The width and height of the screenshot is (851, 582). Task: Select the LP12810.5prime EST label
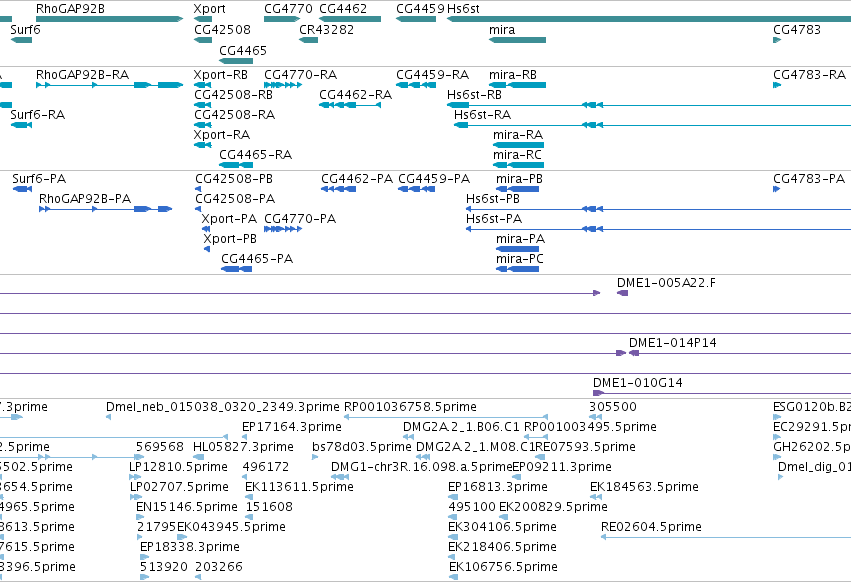(x=179, y=467)
